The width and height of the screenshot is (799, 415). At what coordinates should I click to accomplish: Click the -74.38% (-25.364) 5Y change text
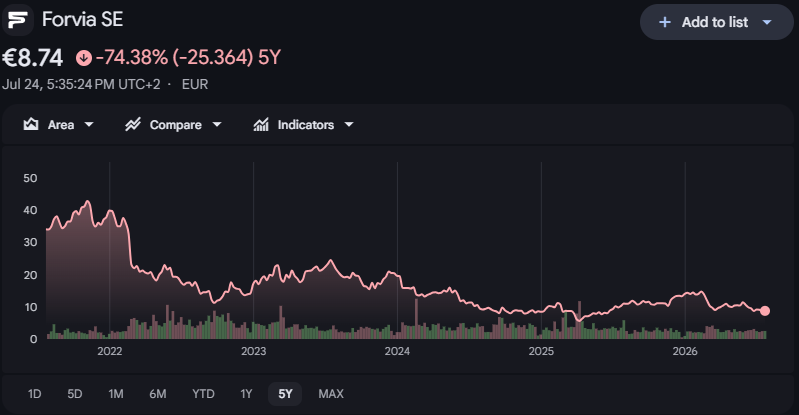[189, 58]
